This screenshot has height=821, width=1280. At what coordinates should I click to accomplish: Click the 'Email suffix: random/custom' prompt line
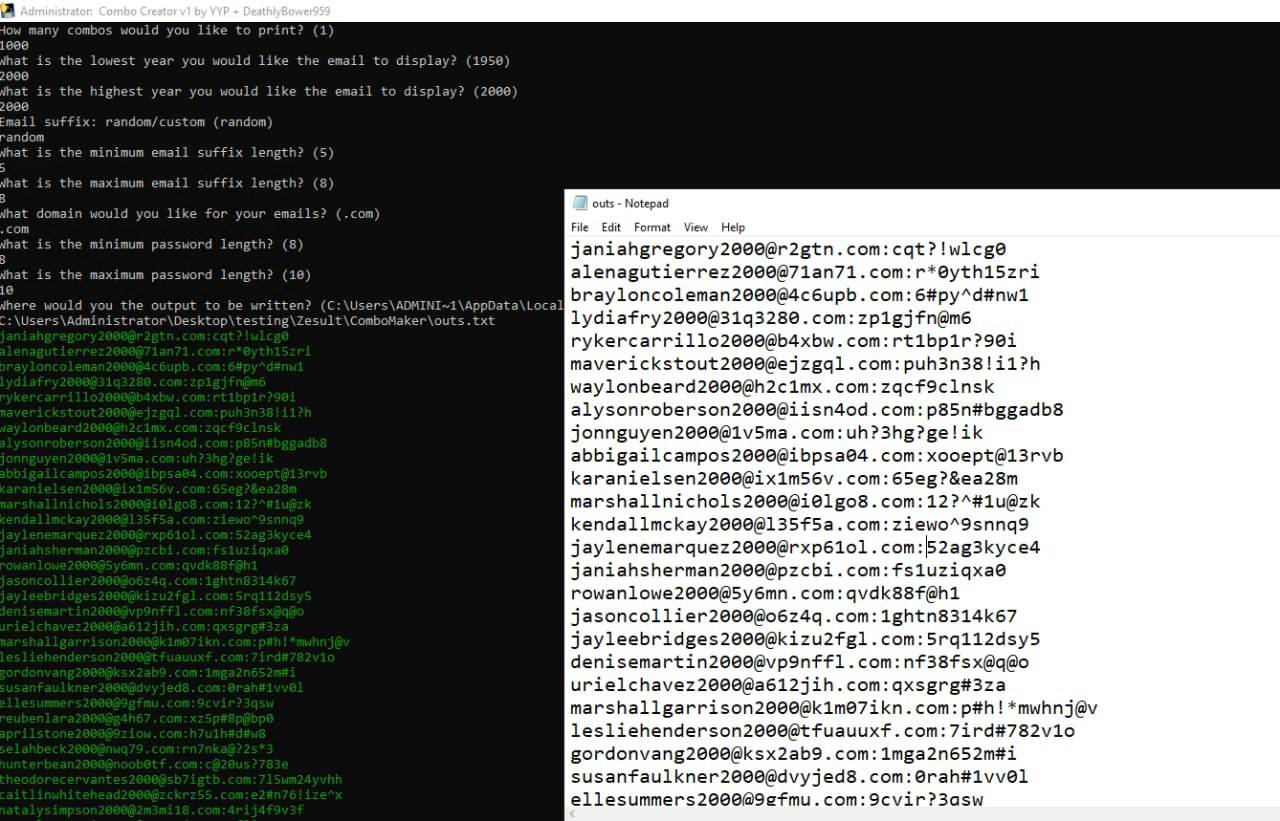(x=136, y=122)
